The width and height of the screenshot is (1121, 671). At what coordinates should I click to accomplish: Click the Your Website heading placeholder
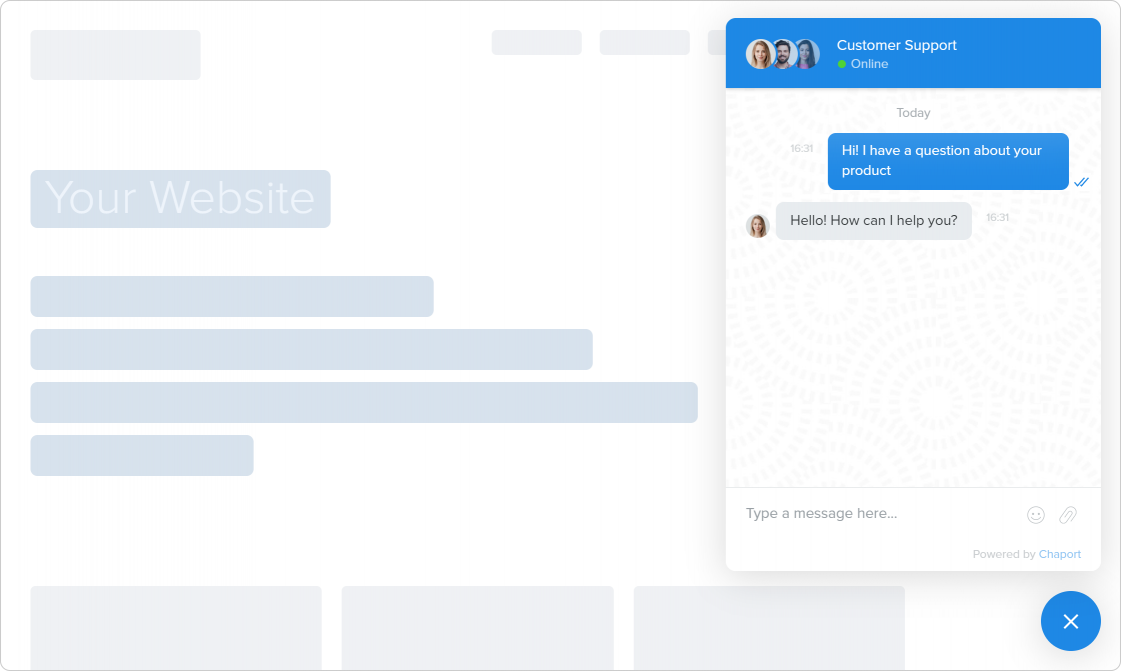180,198
